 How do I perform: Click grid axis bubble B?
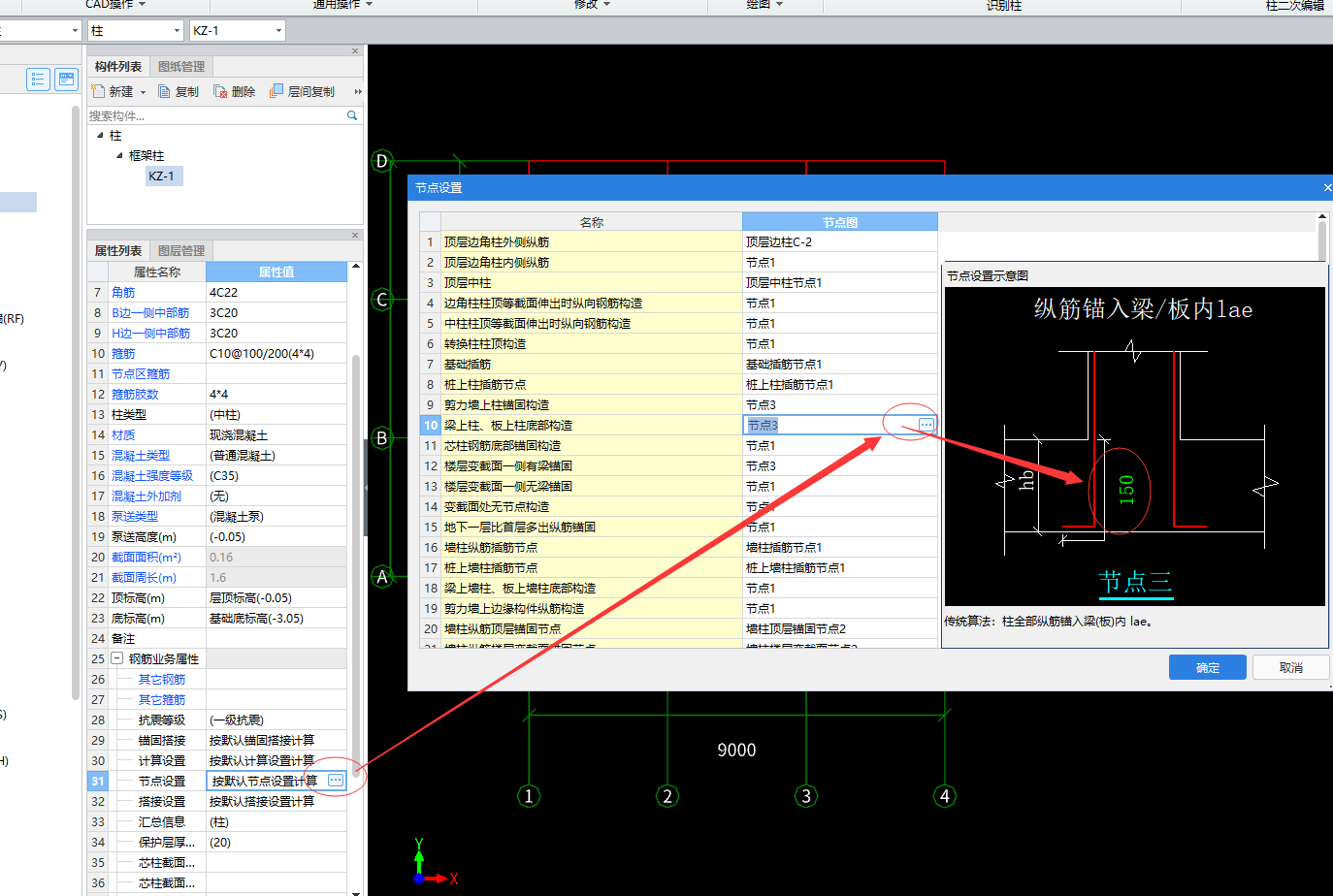[x=382, y=438]
